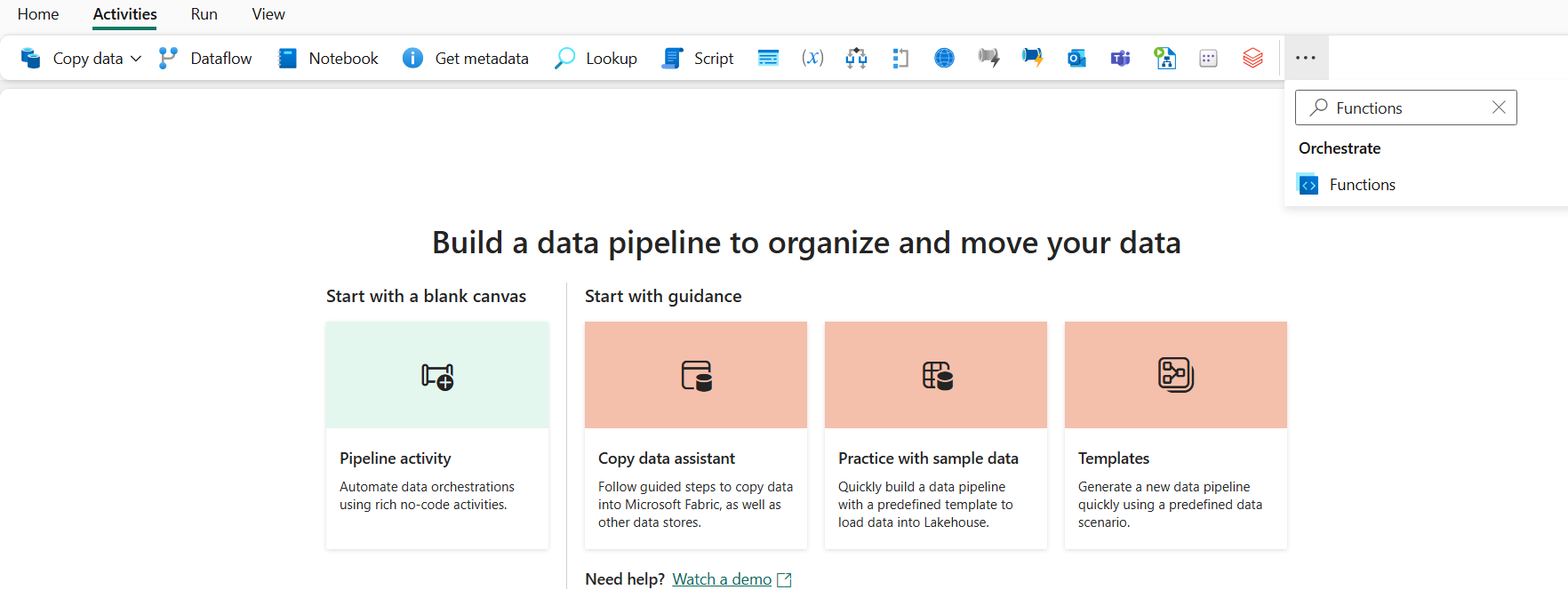Click the blue pipe with lightning icon
The width and height of the screenshot is (1568, 590).
click(x=1032, y=59)
